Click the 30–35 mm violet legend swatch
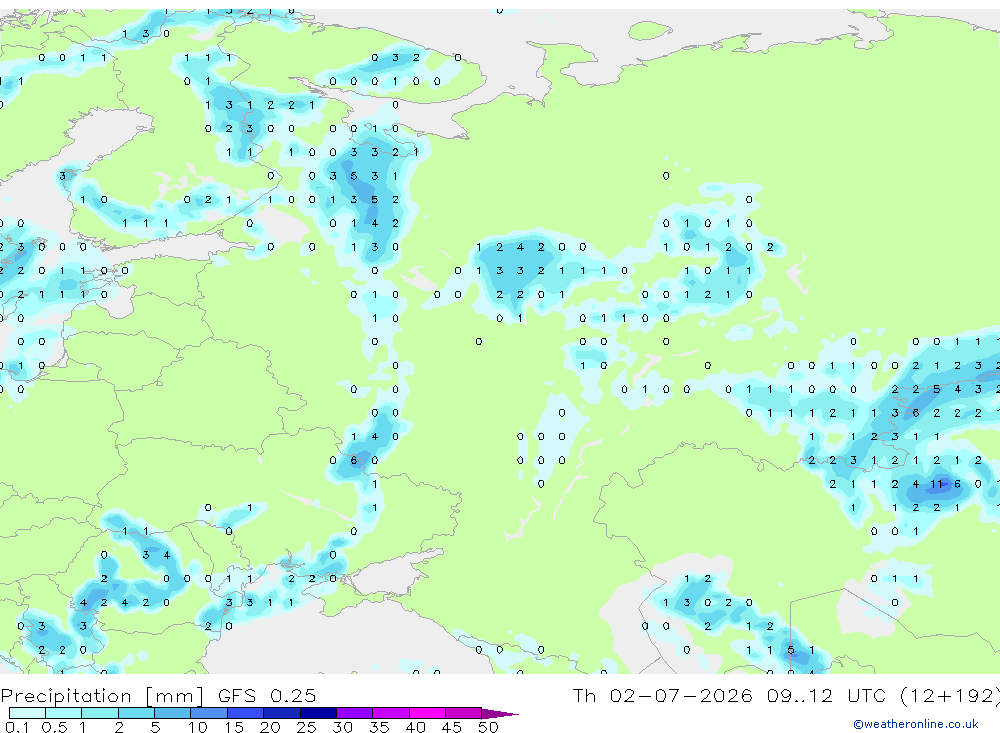The image size is (1000, 733). tap(355, 713)
